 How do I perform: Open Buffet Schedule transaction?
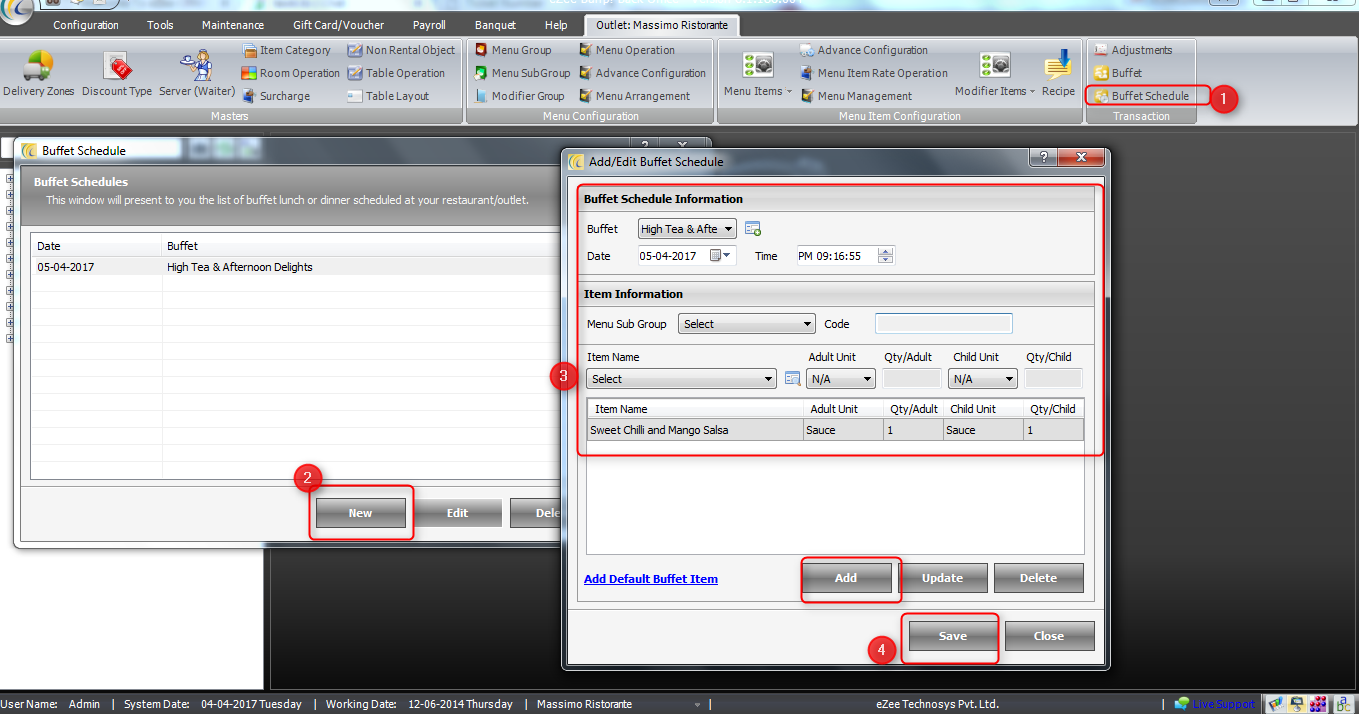tap(1141, 96)
